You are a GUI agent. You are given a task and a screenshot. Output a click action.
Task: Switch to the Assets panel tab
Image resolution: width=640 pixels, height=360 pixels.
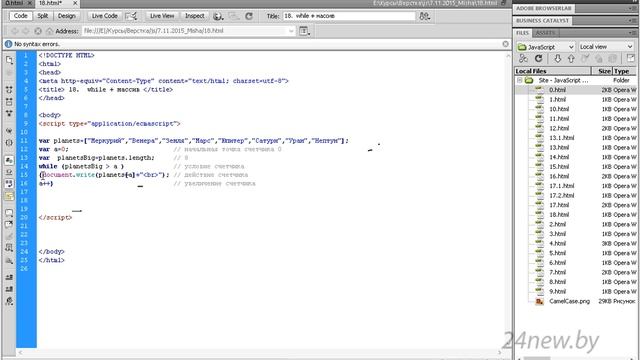point(545,33)
